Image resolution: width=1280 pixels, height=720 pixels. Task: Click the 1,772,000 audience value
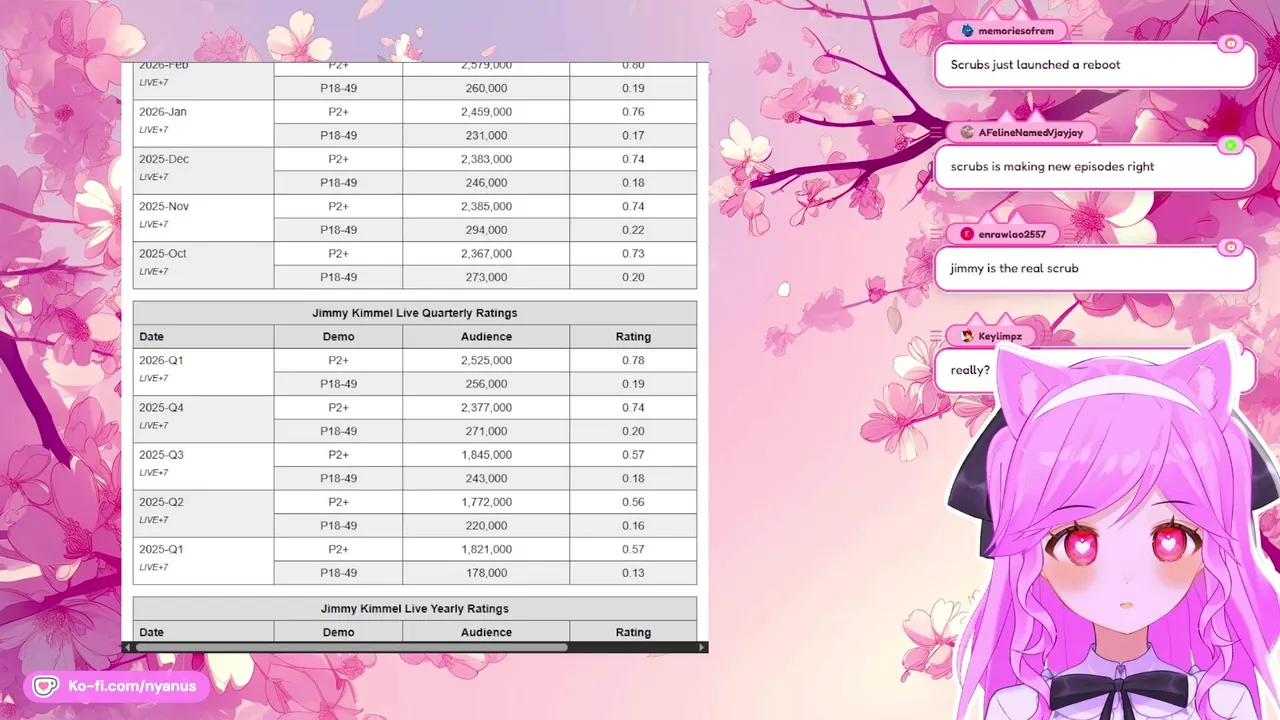(x=486, y=503)
